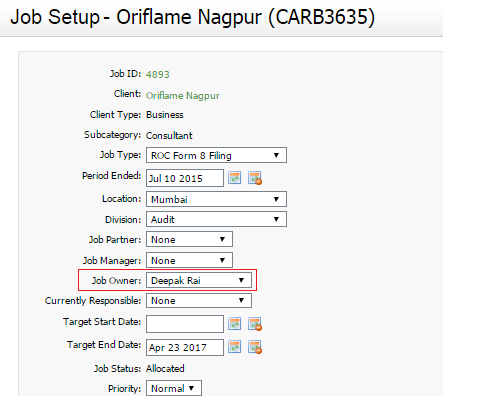The width and height of the screenshot is (480, 400).
Task: Open calendar picker for Period Ended
Action: (x=234, y=178)
